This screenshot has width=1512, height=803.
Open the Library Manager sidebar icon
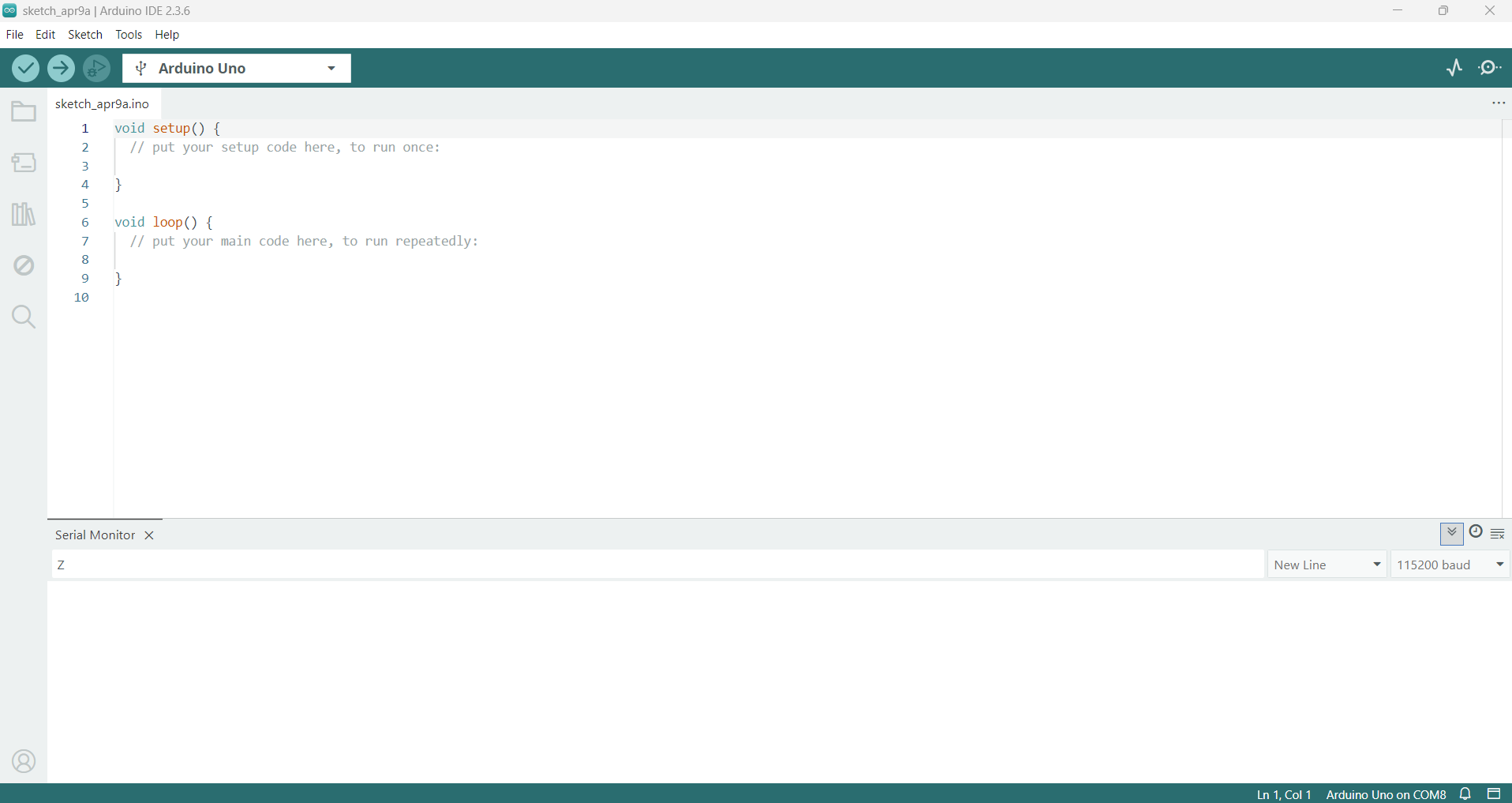[x=24, y=214]
